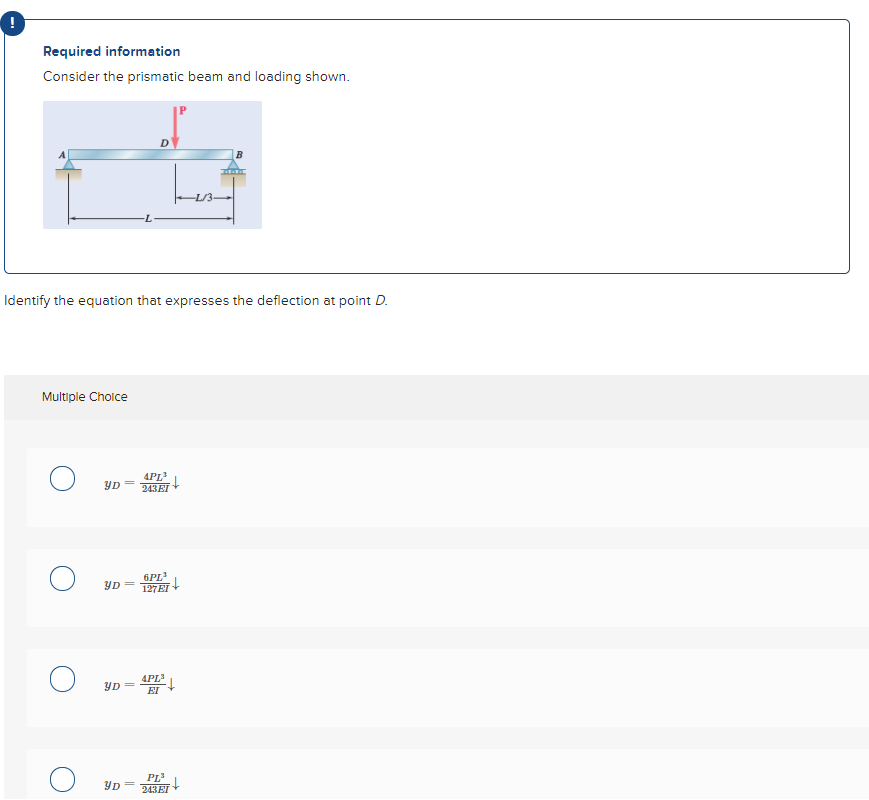
Task: Select answer yD = 6PL³/127EI
Action: pyautogui.click(x=62, y=580)
